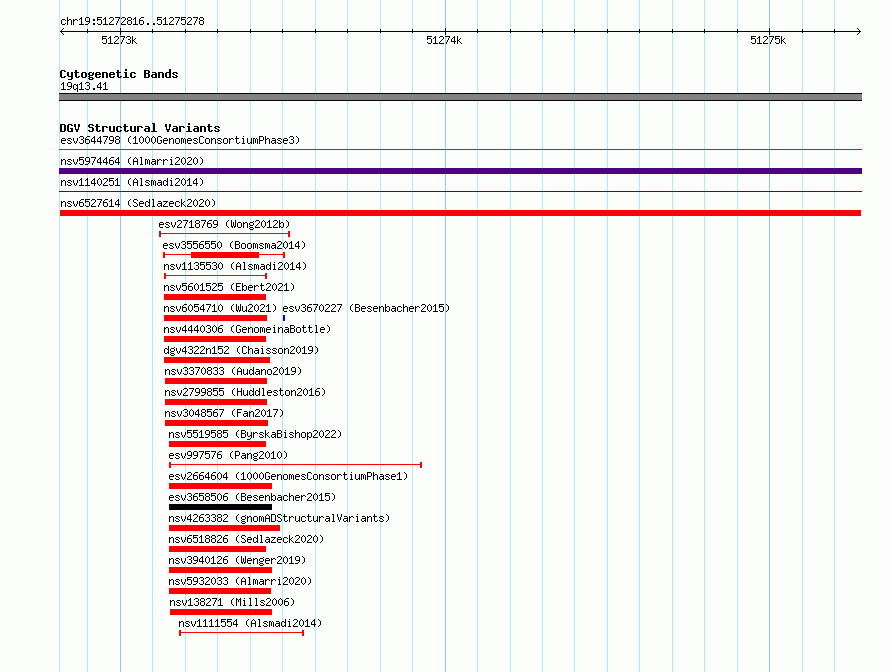Click the 51273k ruler position label
The image size is (890, 672).
(x=119, y=40)
